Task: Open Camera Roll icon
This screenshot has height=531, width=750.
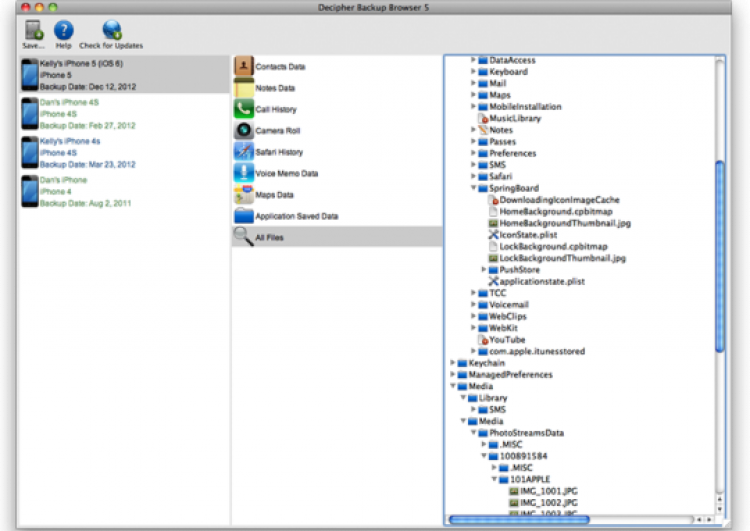Action: [243, 130]
